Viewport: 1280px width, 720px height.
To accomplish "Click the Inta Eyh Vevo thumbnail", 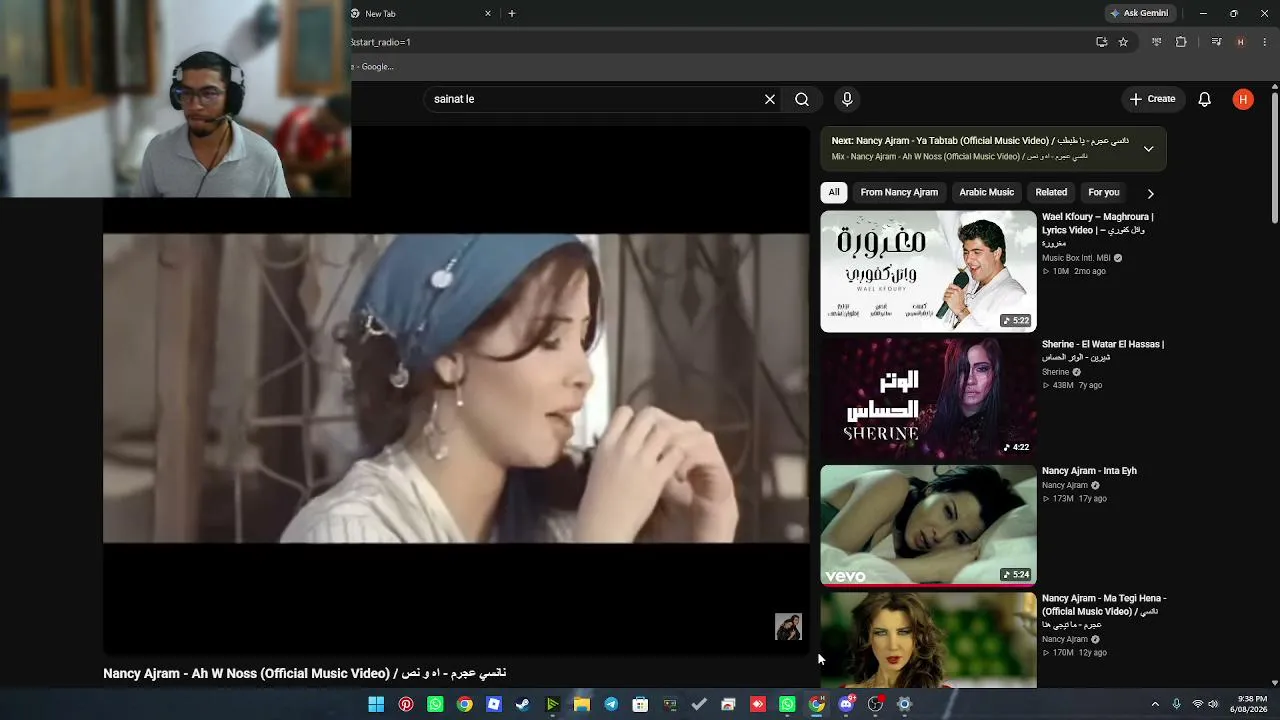I will 928,525.
